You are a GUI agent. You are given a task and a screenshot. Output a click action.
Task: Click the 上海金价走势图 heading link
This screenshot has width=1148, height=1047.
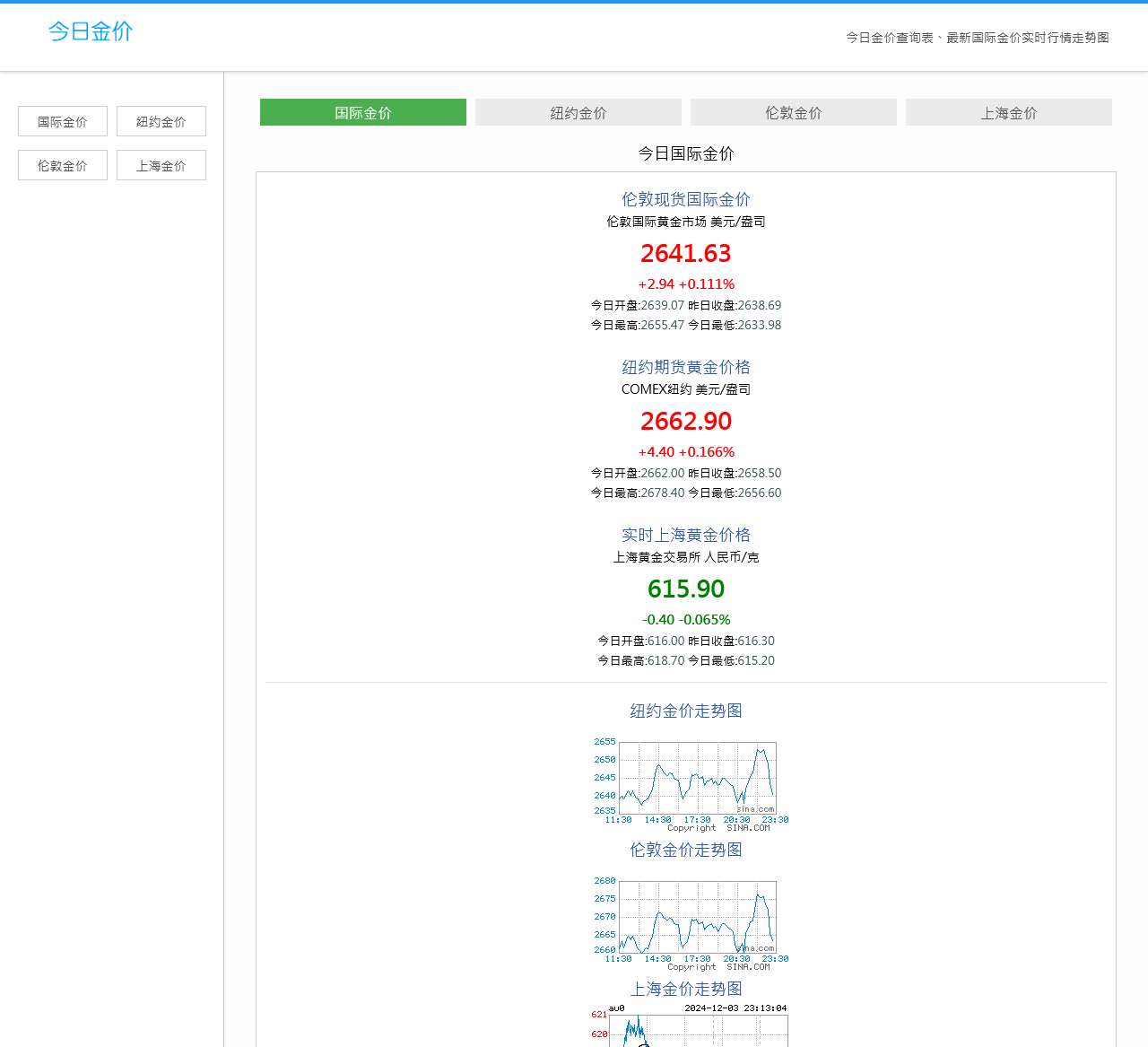click(x=686, y=989)
